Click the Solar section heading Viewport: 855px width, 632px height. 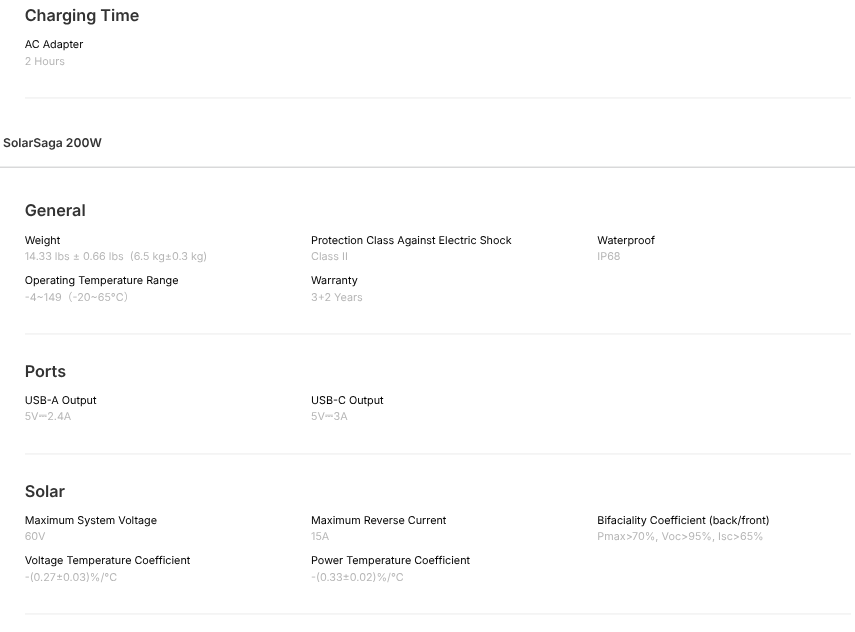pyautogui.click(x=45, y=491)
